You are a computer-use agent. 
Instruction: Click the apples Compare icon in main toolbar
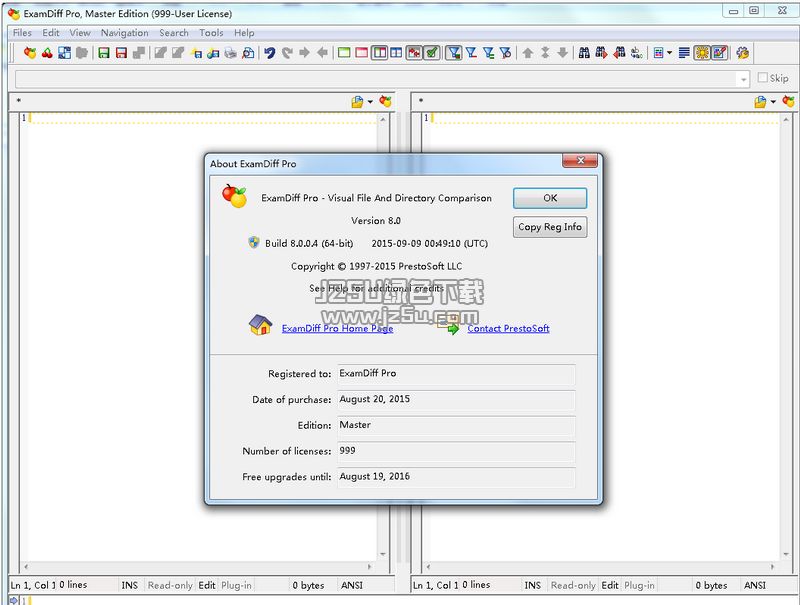pyautogui.click(x=30, y=53)
